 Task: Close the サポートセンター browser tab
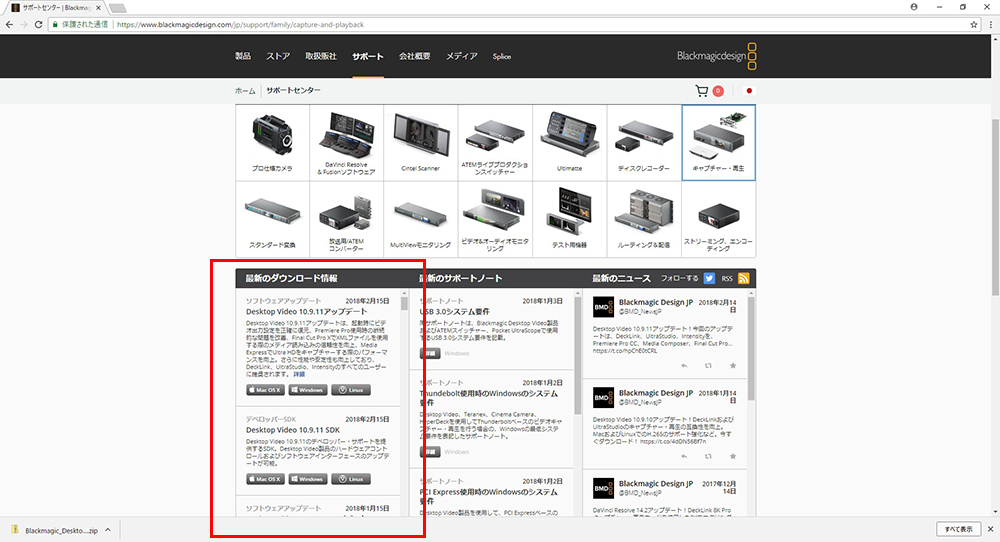click(x=99, y=8)
